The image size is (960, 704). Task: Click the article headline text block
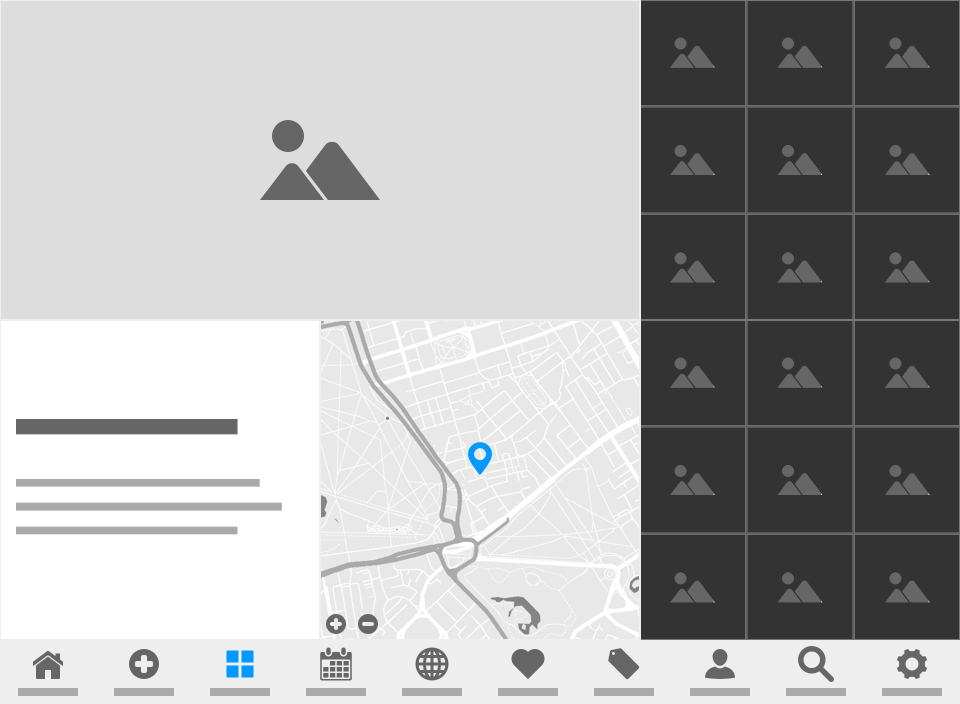127,426
